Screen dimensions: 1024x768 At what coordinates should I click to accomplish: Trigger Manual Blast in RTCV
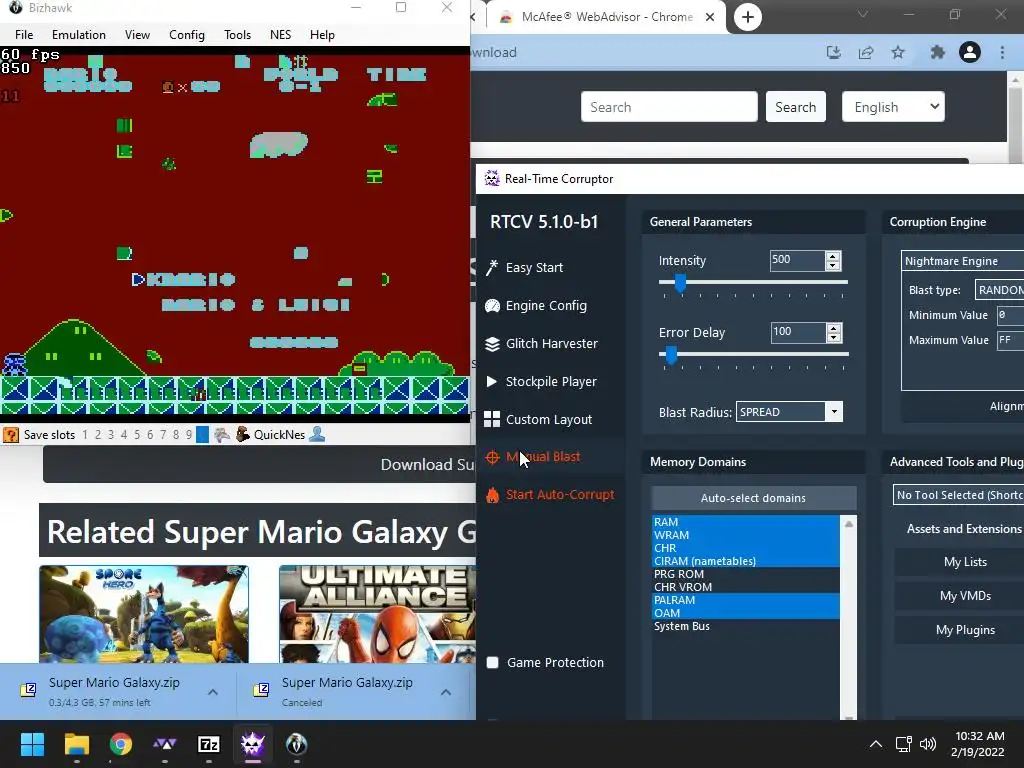point(533,457)
